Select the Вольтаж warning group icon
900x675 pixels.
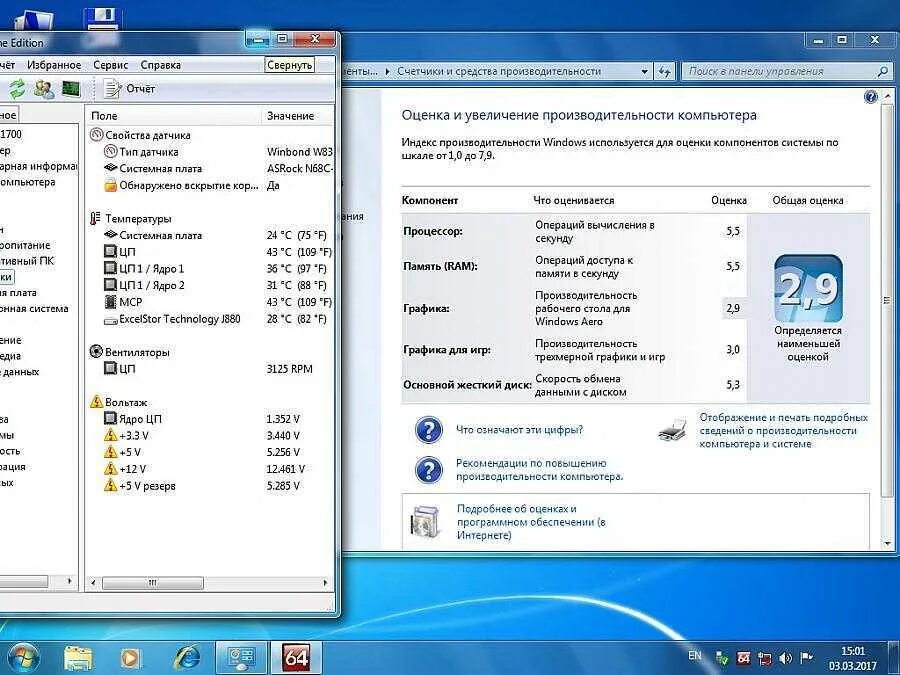pyautogui.click(x=96, y=401)
